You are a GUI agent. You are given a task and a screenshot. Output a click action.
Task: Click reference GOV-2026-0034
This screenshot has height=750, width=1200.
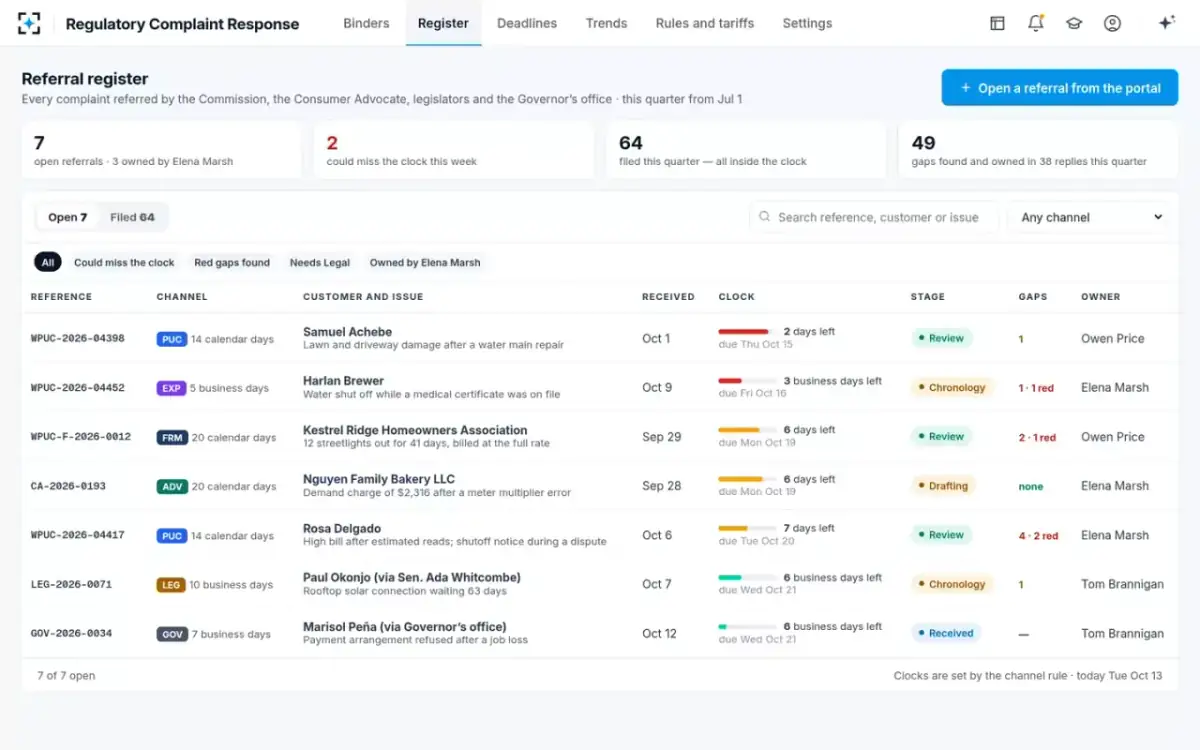click(71, 634)
